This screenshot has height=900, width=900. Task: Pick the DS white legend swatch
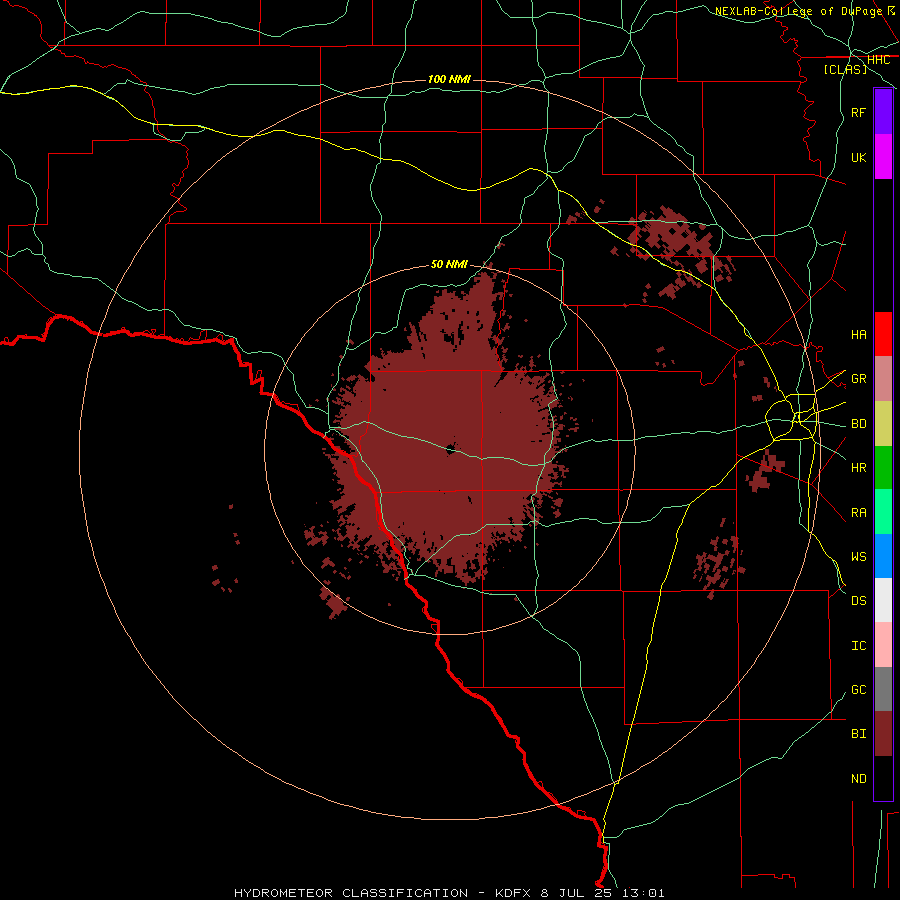[x=883, y=600]
